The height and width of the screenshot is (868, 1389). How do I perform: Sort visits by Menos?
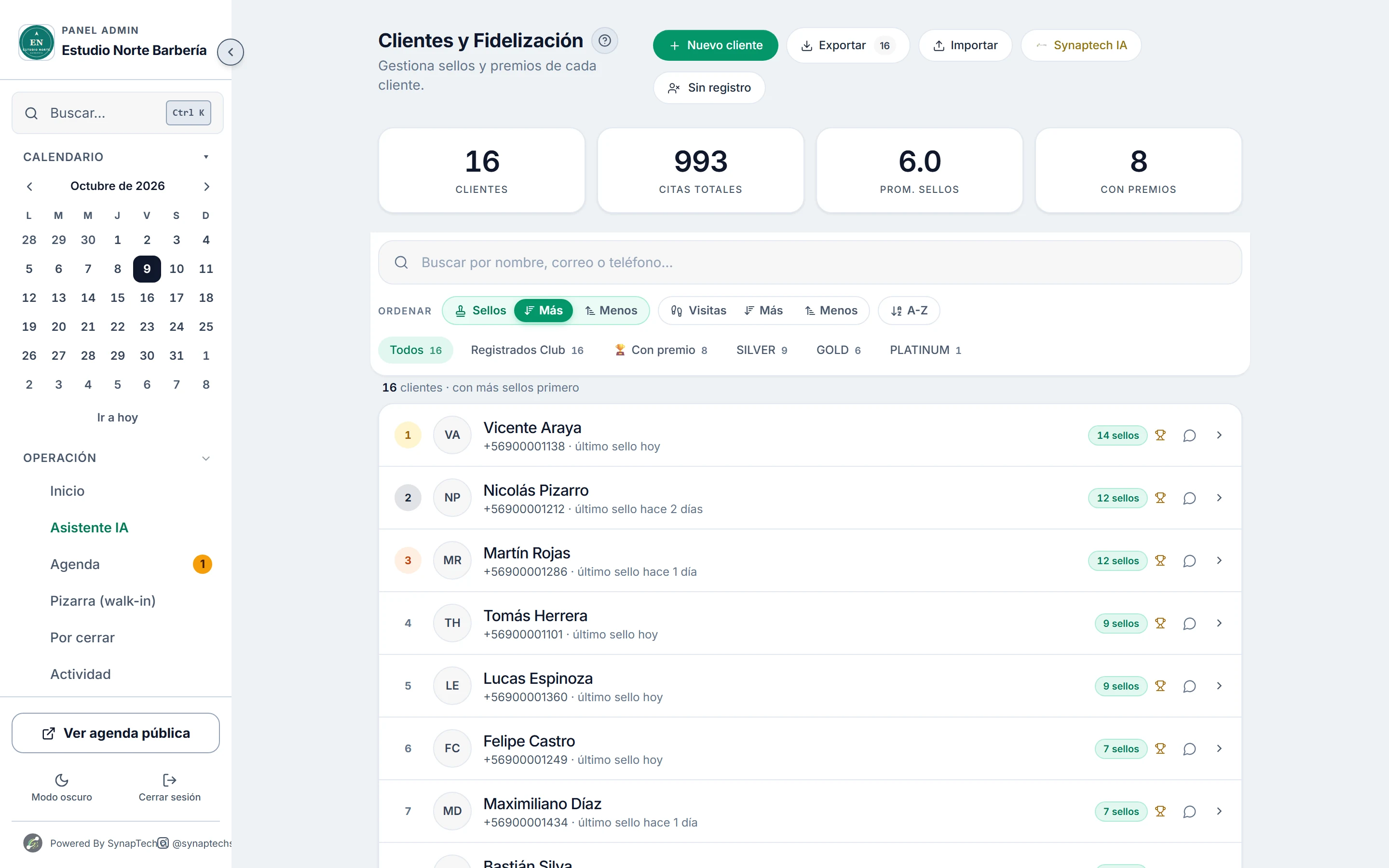pyautogui.click(x=831, y=311)
